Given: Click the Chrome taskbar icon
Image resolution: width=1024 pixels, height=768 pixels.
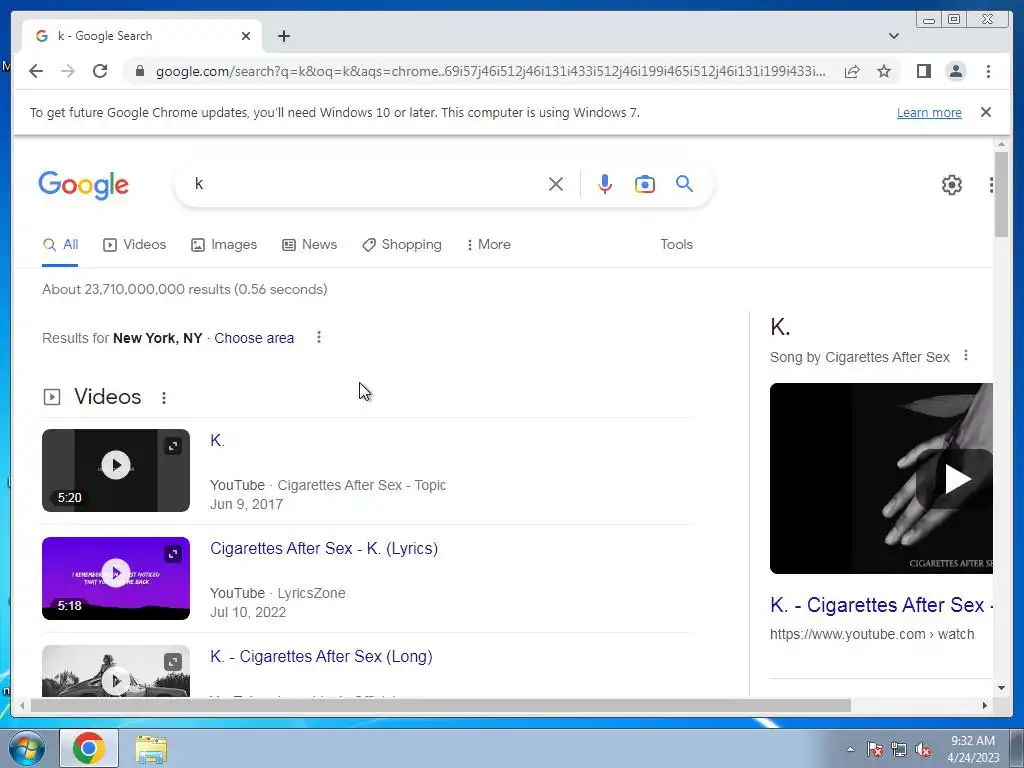Looking at the screenshot, I should (89, 748).
